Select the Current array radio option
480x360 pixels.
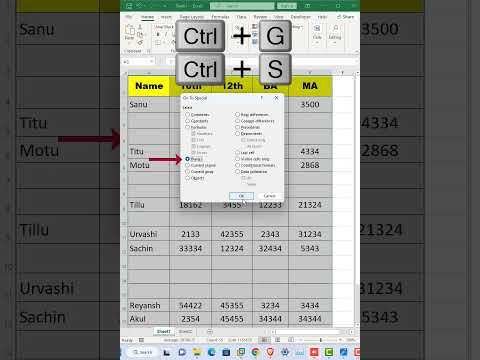(x=187, y=172)
